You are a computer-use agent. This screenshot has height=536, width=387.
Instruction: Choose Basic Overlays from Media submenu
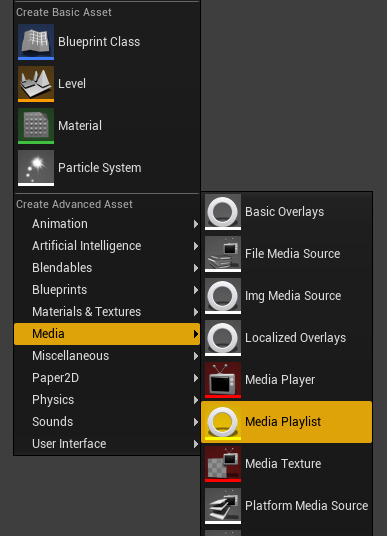point(286,212)
